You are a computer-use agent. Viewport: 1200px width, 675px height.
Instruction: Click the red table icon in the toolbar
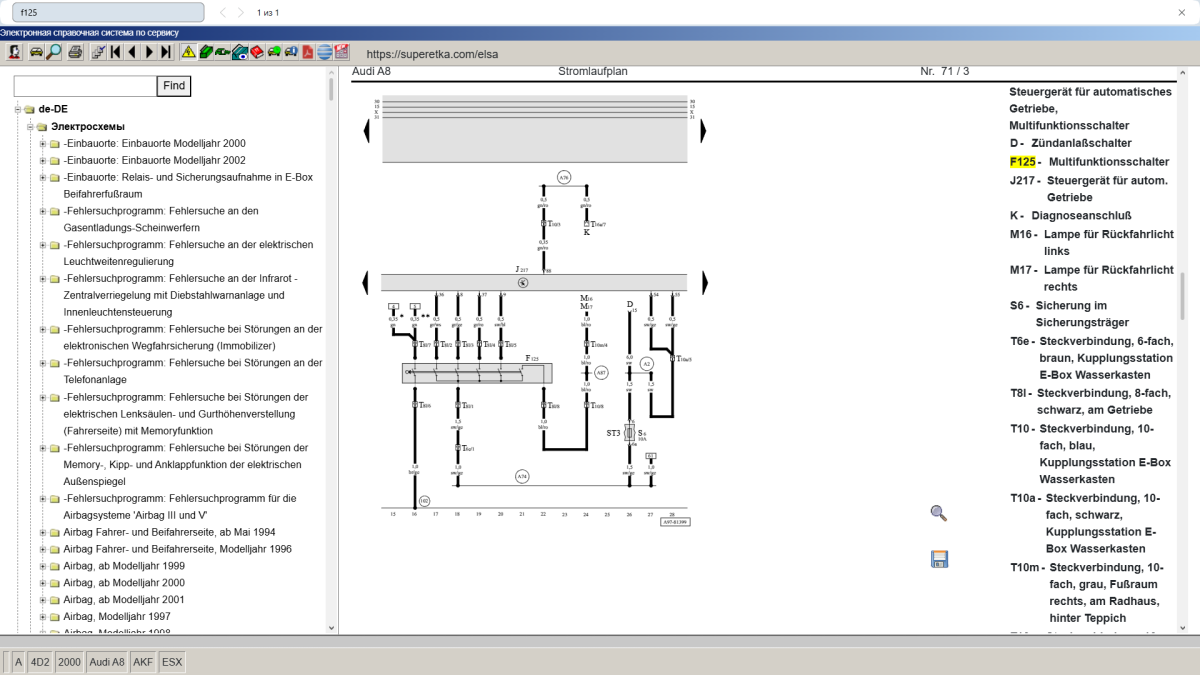coord(342,52)
